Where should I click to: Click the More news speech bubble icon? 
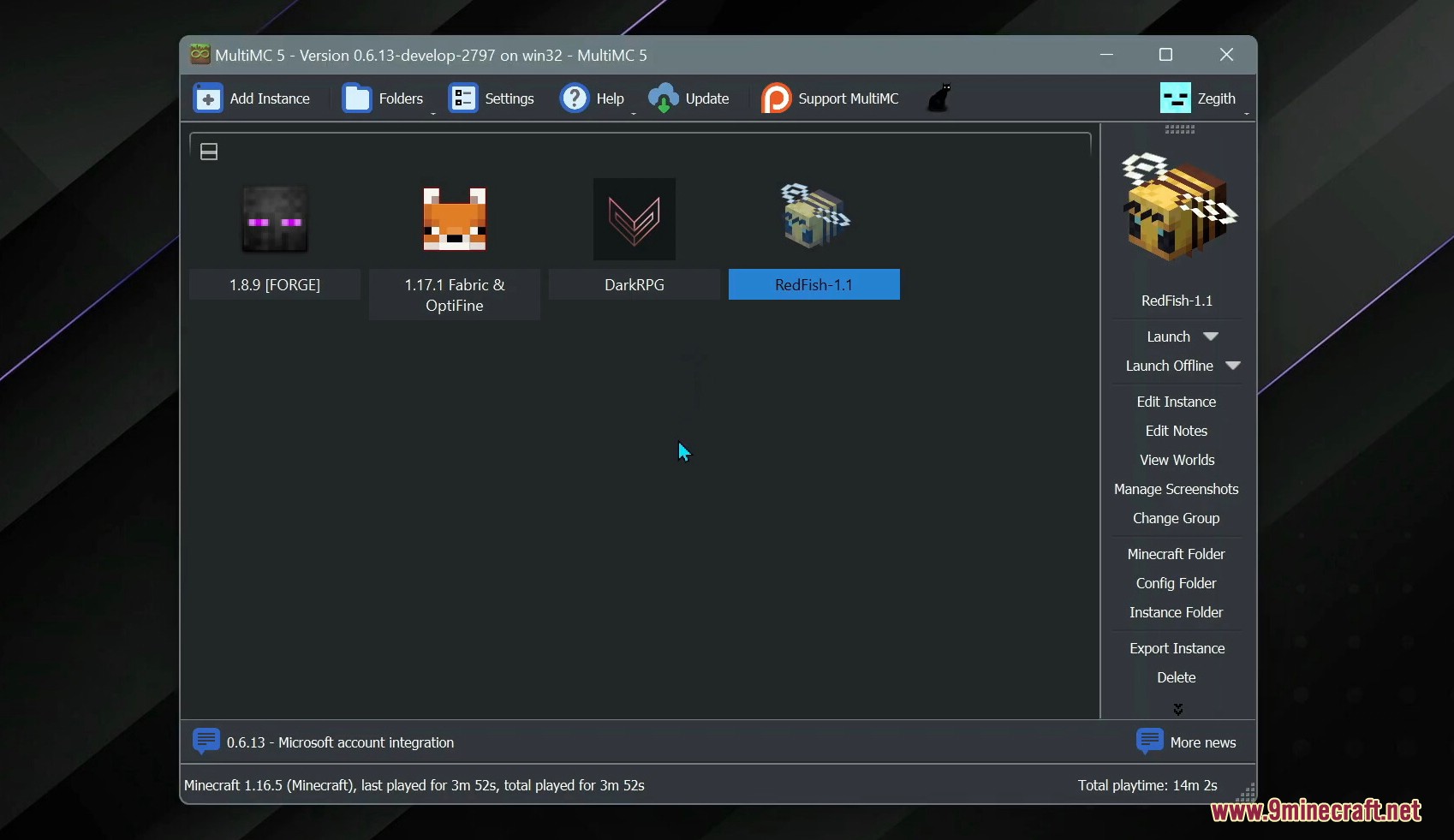click(1150, 742)
